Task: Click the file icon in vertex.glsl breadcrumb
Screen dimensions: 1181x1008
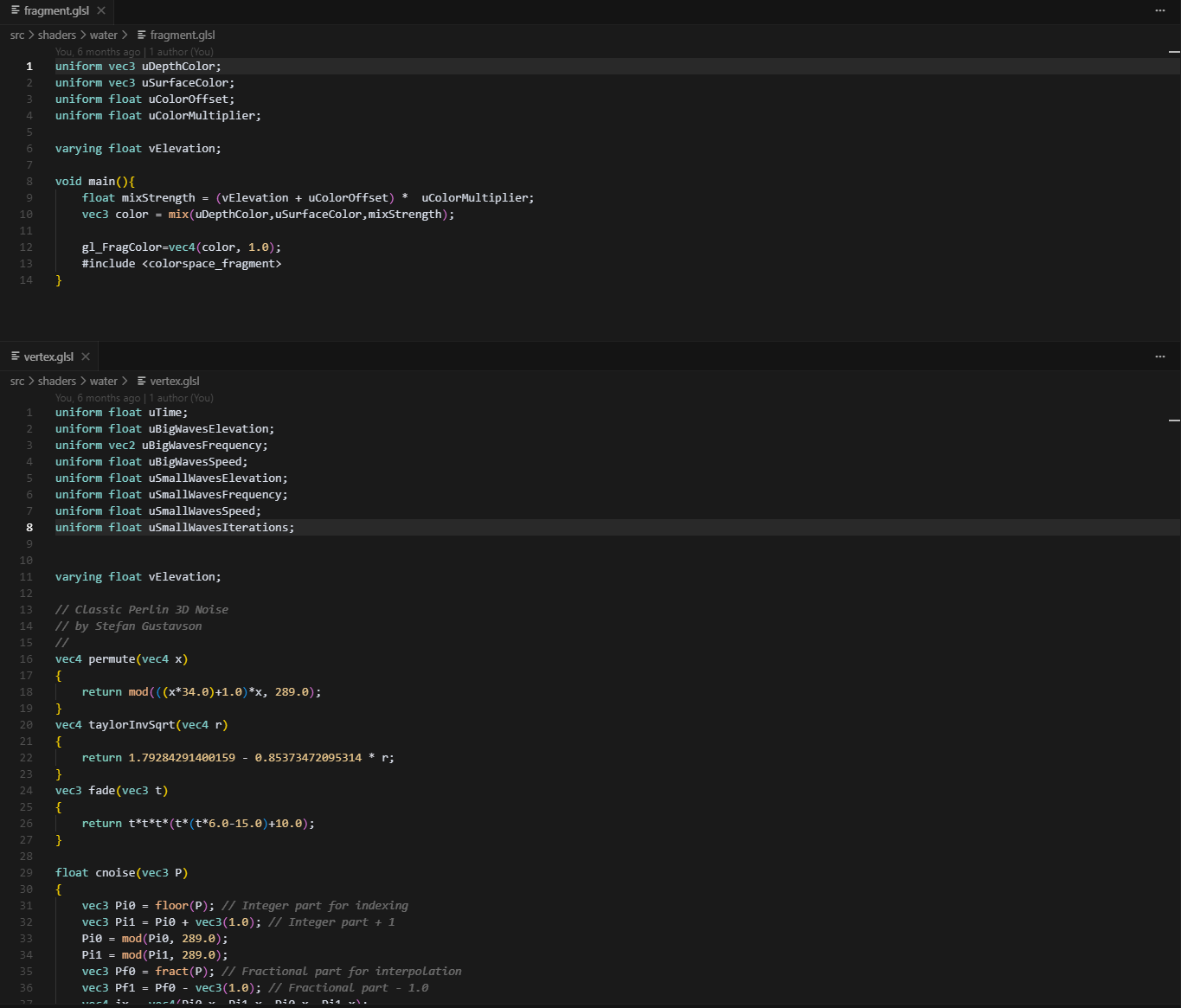Action: [x=142, y=382]
